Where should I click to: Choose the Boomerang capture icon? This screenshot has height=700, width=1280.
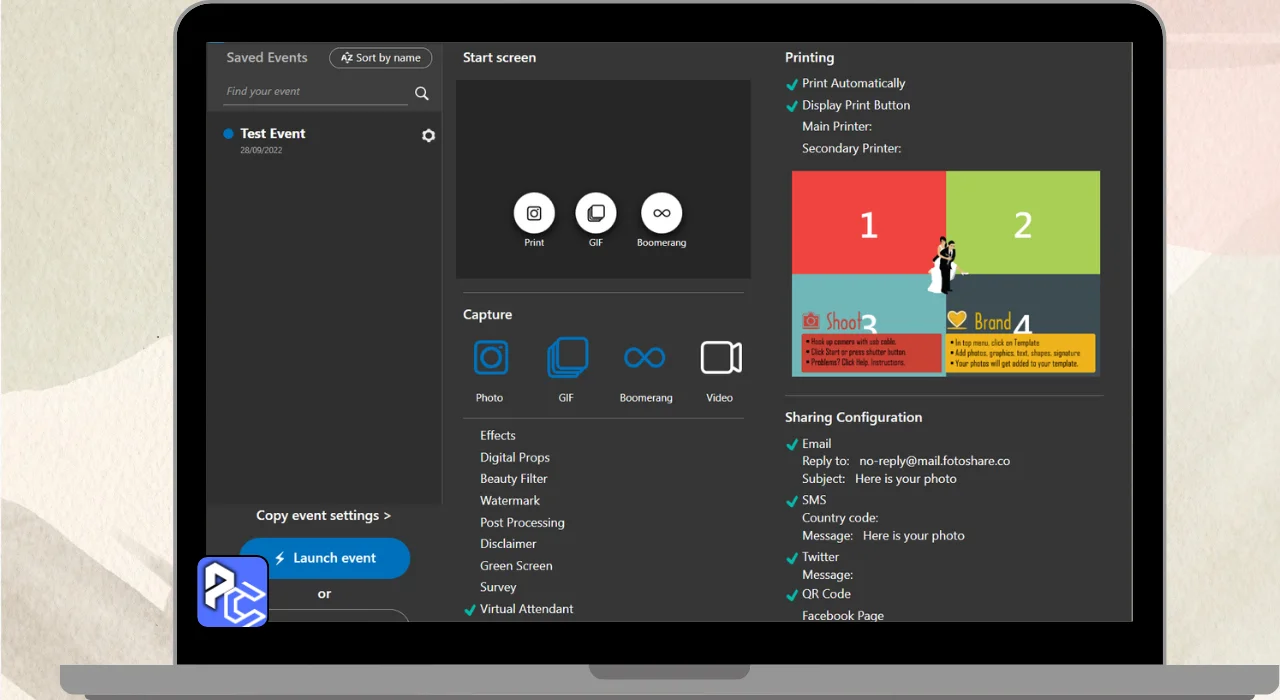(x=645, y=358)
